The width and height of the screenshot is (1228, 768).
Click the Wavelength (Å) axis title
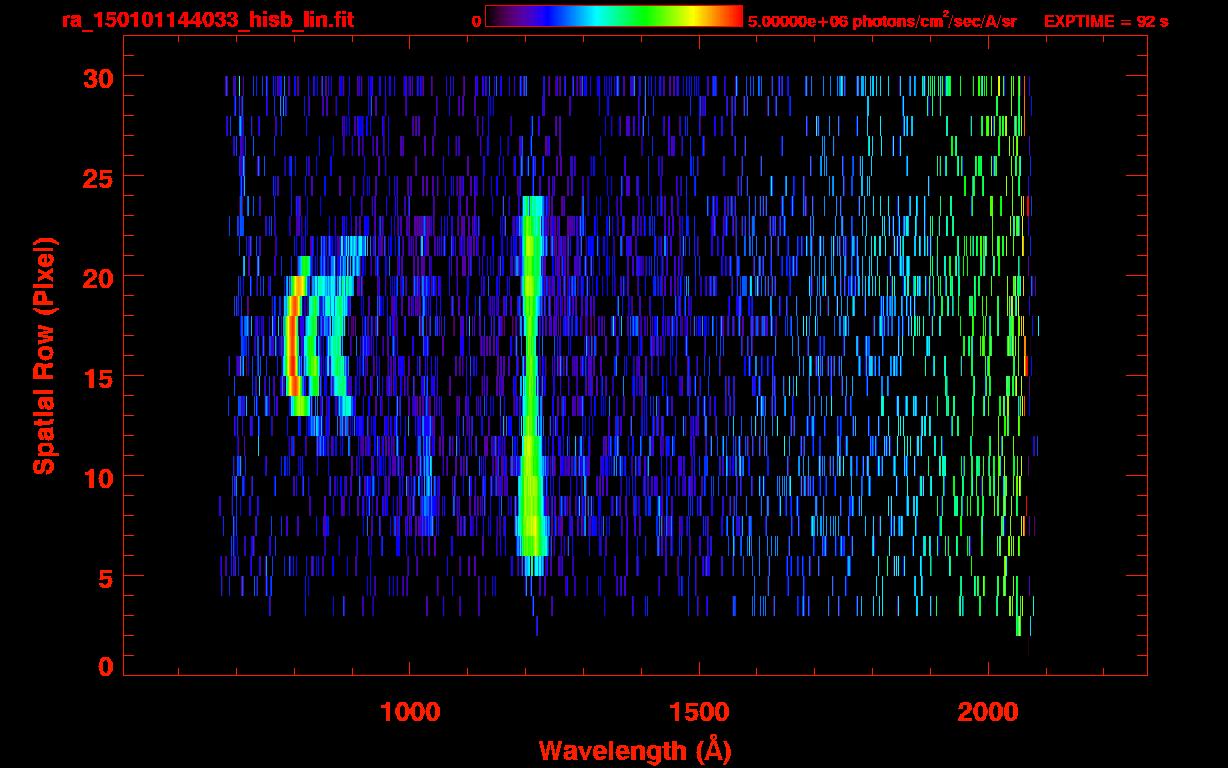[x=634, y=750]
